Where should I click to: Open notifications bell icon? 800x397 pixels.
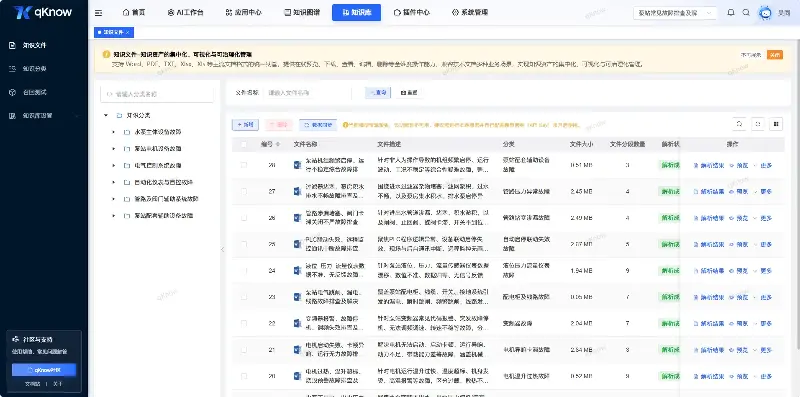click(x=731, y=13)
